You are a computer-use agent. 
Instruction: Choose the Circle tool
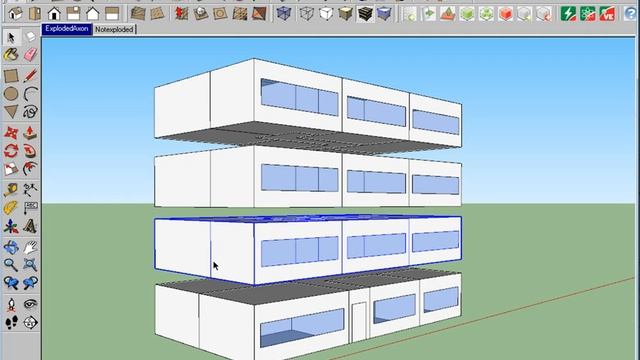coord(11,93)
